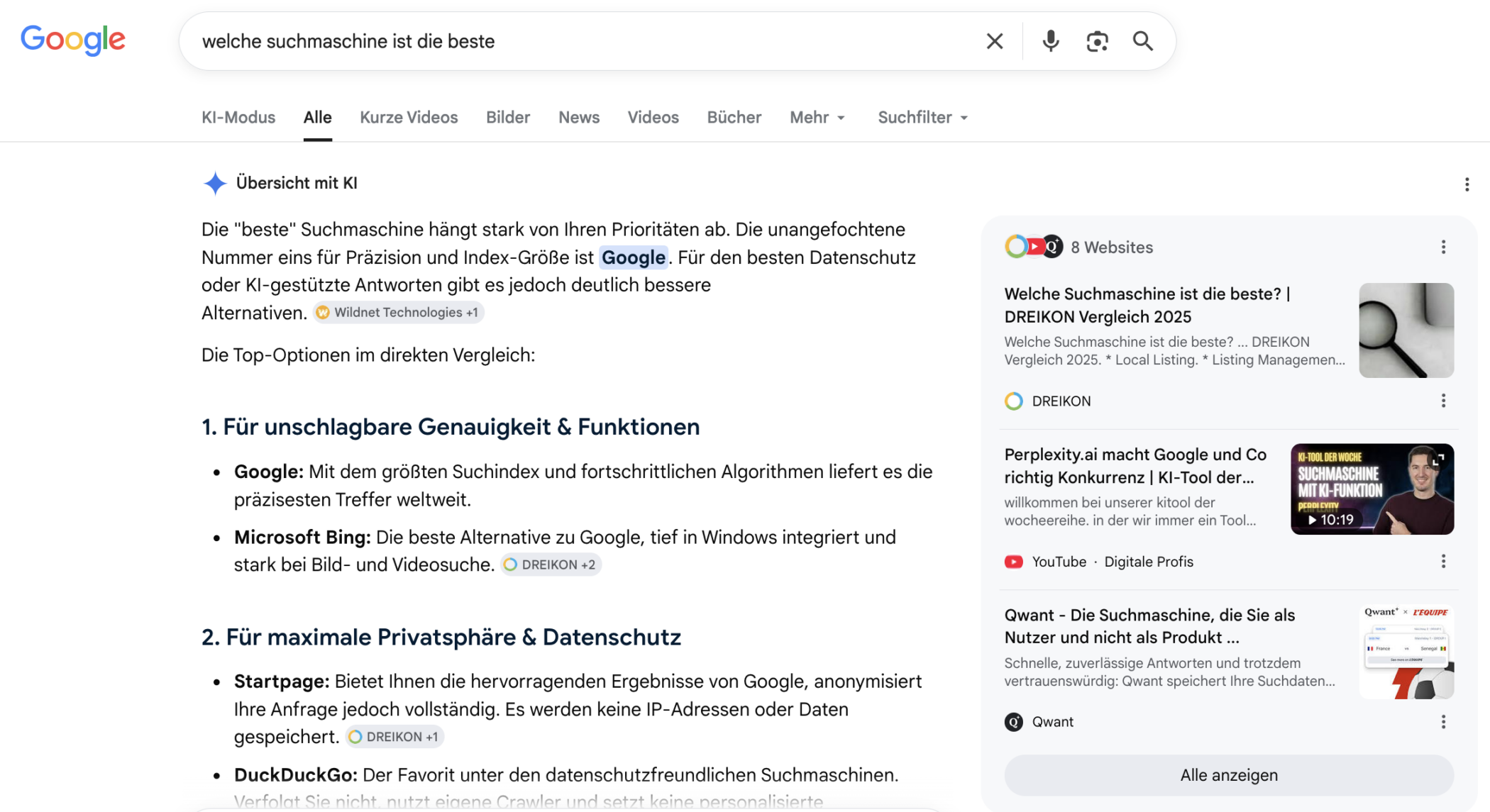Click the Qwant source favicon
Viewport: 1490px width, 812px height.
[1014, 722]
